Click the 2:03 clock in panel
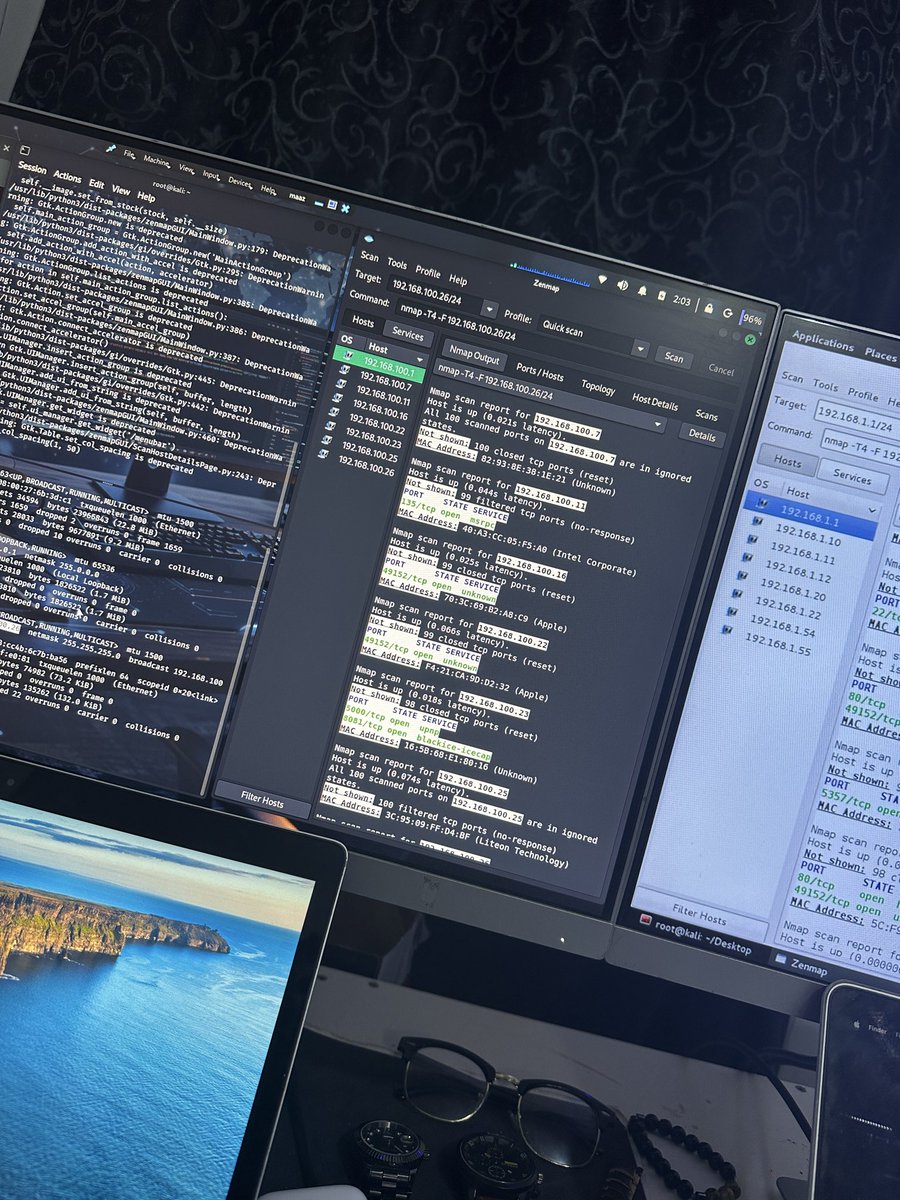Viewport: 900px width, 1200px height. (682, 299)
